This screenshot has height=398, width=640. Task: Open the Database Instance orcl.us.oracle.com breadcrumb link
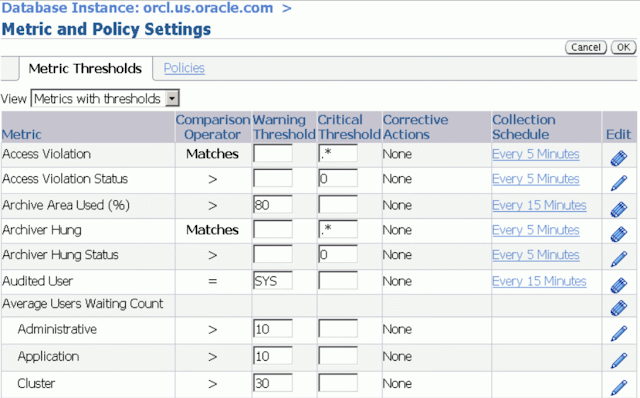(x=137, y=8)
